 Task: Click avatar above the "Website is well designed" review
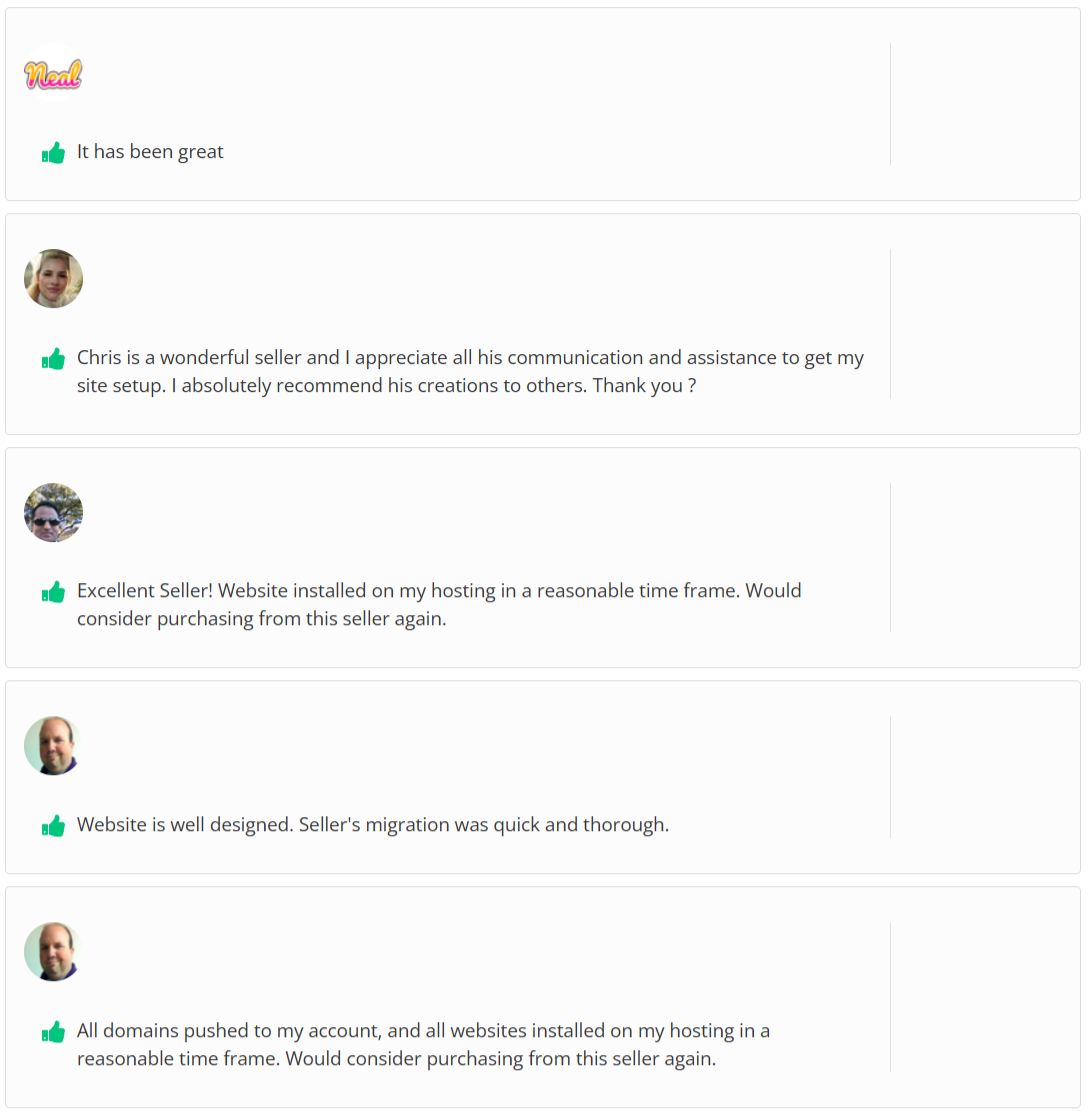(53, 746)
